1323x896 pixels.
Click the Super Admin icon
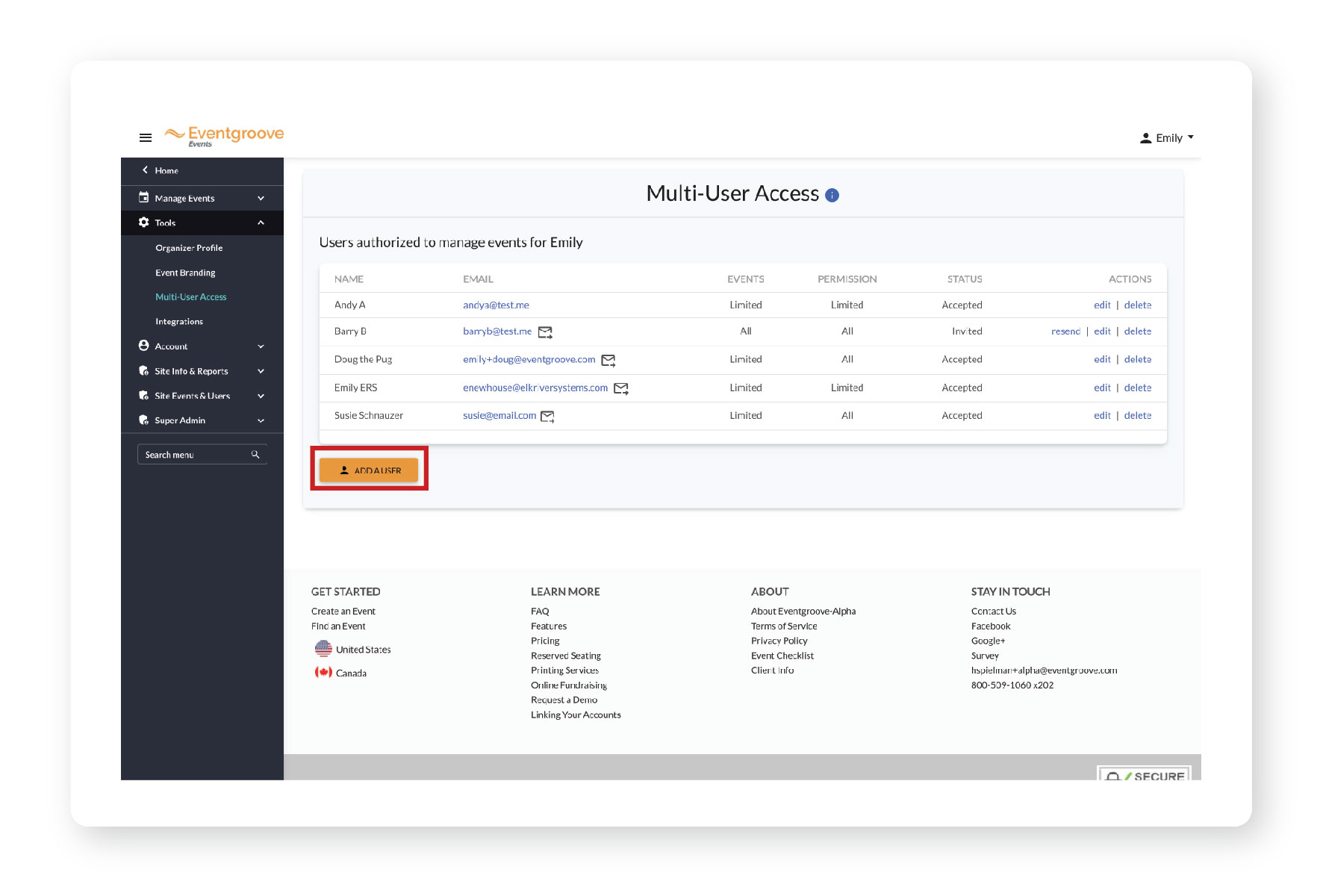coord(143,420)
